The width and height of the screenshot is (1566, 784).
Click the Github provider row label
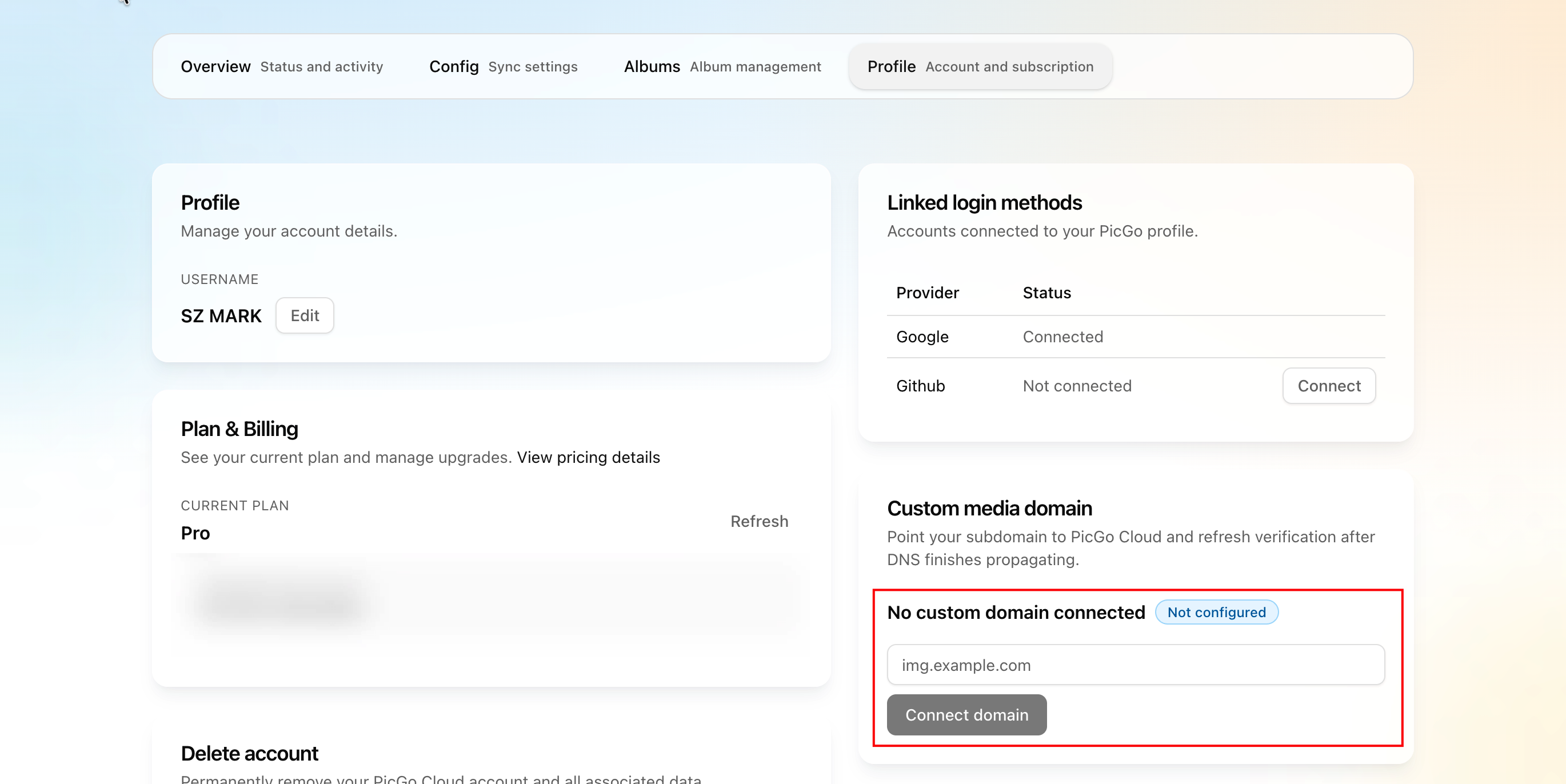920,386
